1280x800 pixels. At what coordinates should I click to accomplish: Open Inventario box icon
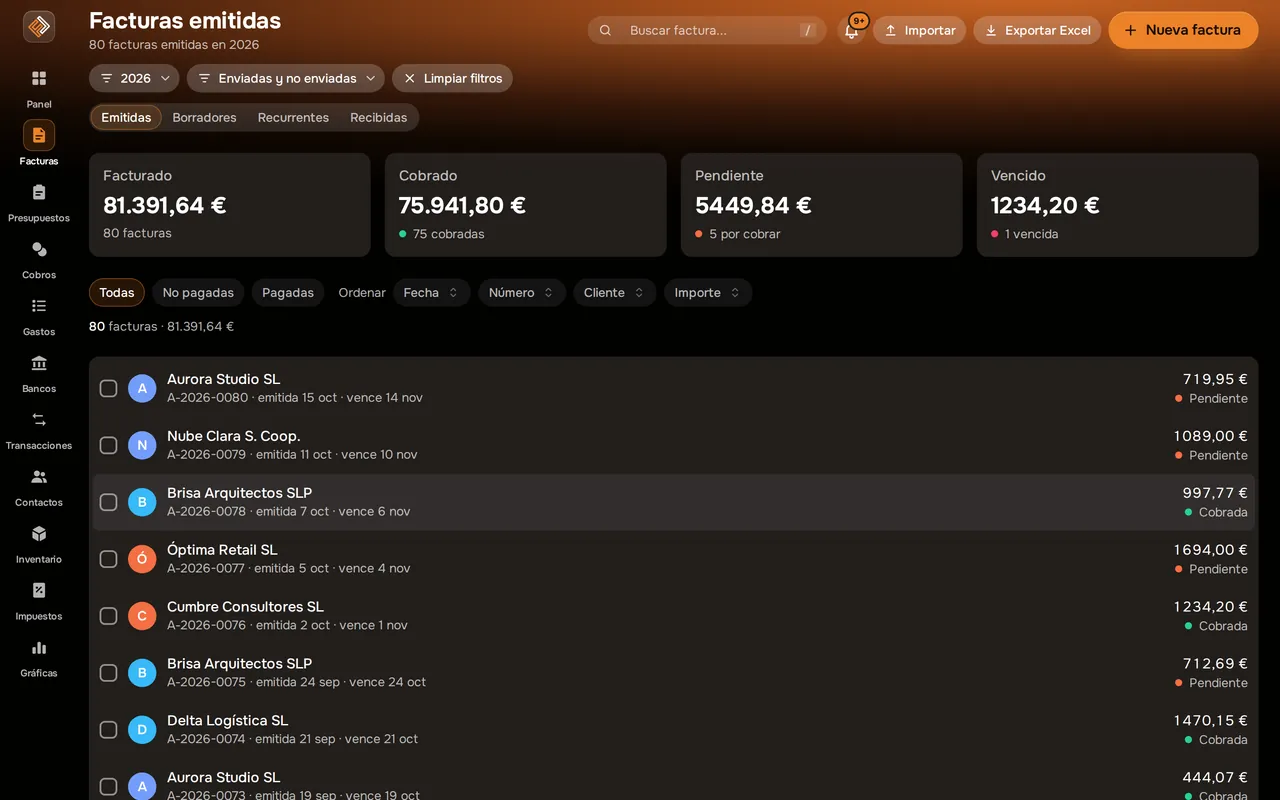click(x=39, y=534)
